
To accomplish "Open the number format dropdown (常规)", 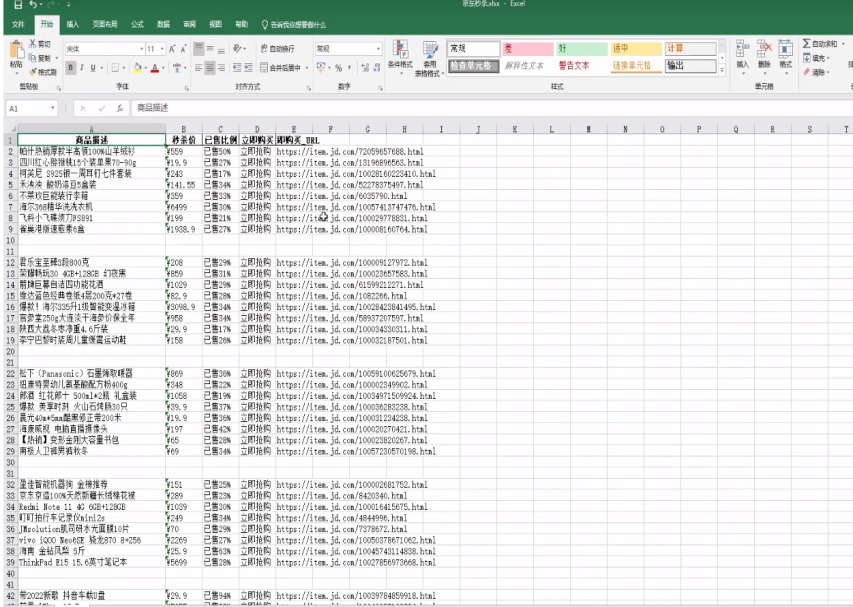I will point(378,49).
